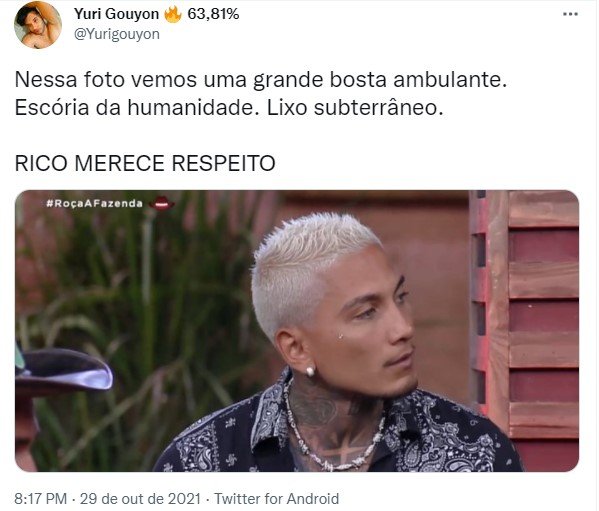
Task: Select the line starting "Nessa foto vemos"
Action: pos(261,80)
